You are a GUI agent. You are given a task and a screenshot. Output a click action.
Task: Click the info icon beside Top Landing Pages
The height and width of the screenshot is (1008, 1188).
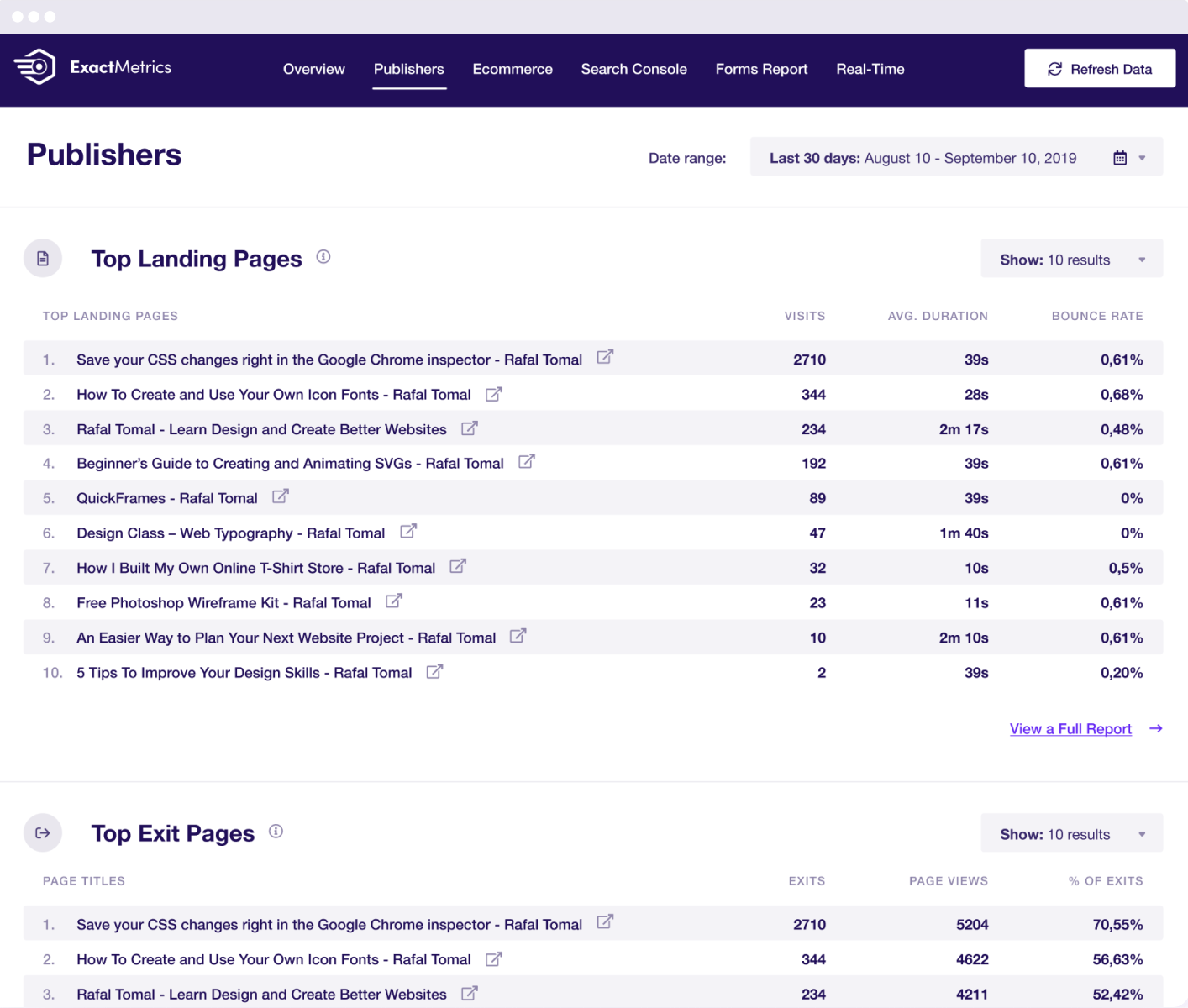(323, 256)
